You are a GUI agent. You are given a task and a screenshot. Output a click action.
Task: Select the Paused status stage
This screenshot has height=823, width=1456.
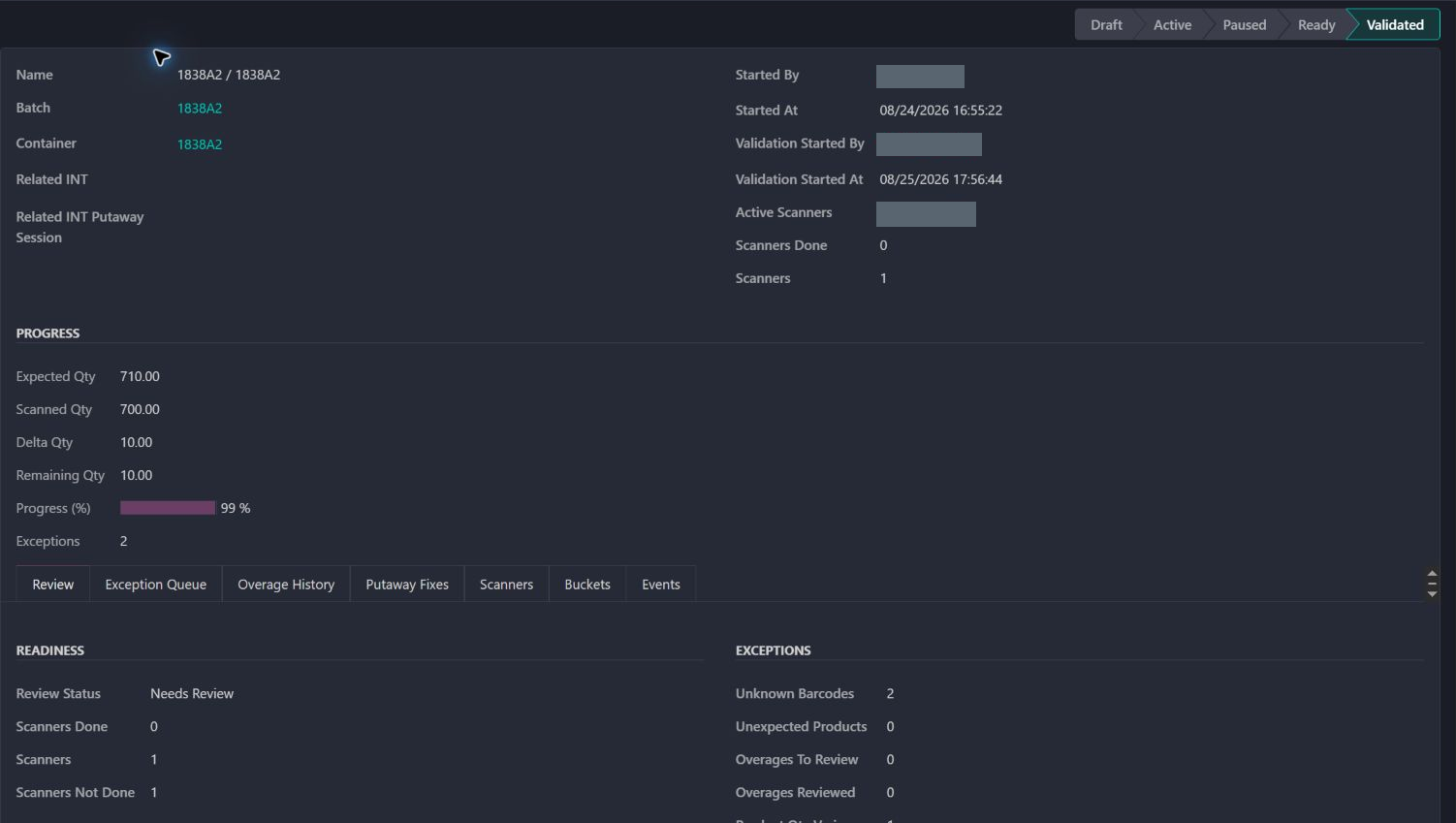tap(1244, 25)
